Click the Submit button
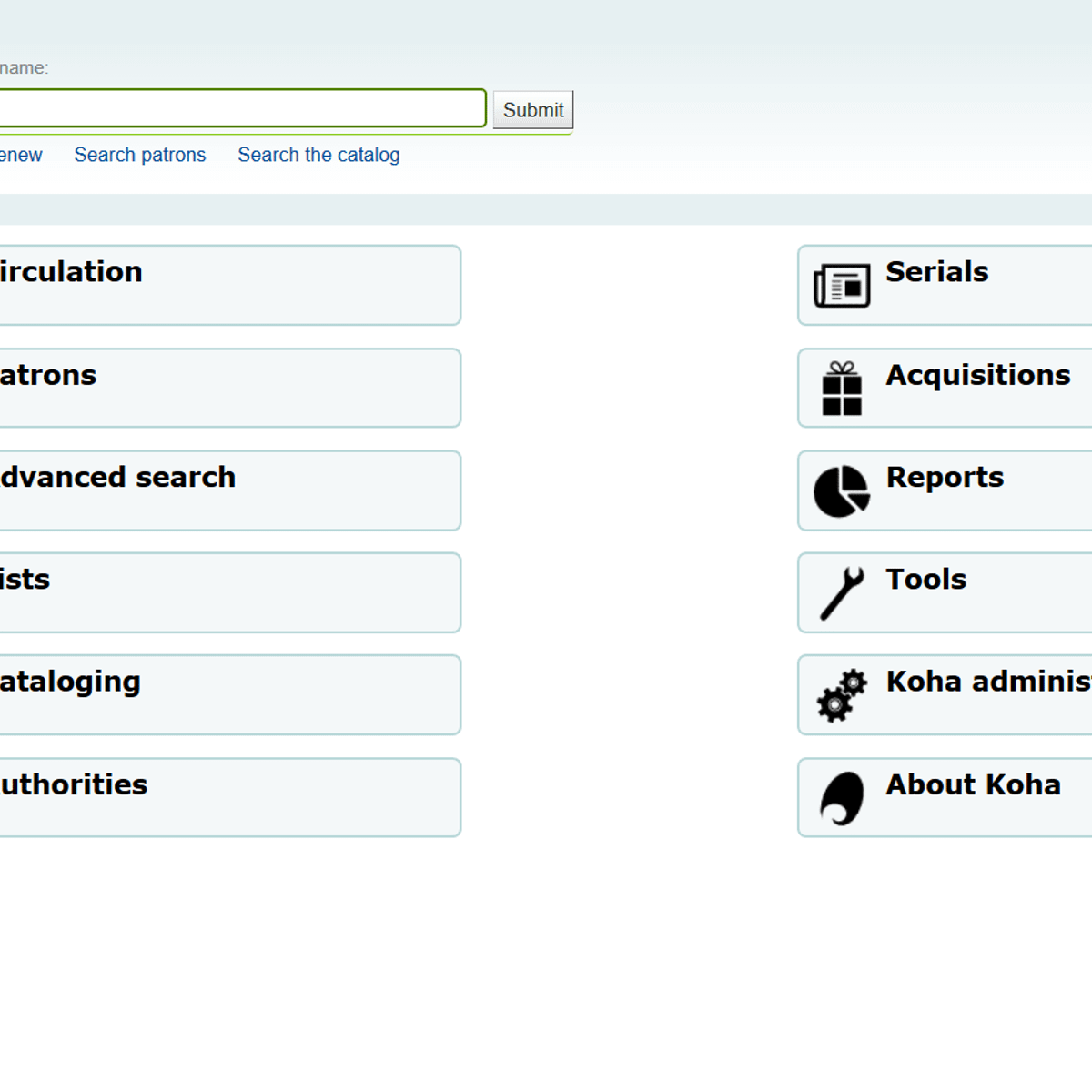1092x1092 pixels. point(532,109)
